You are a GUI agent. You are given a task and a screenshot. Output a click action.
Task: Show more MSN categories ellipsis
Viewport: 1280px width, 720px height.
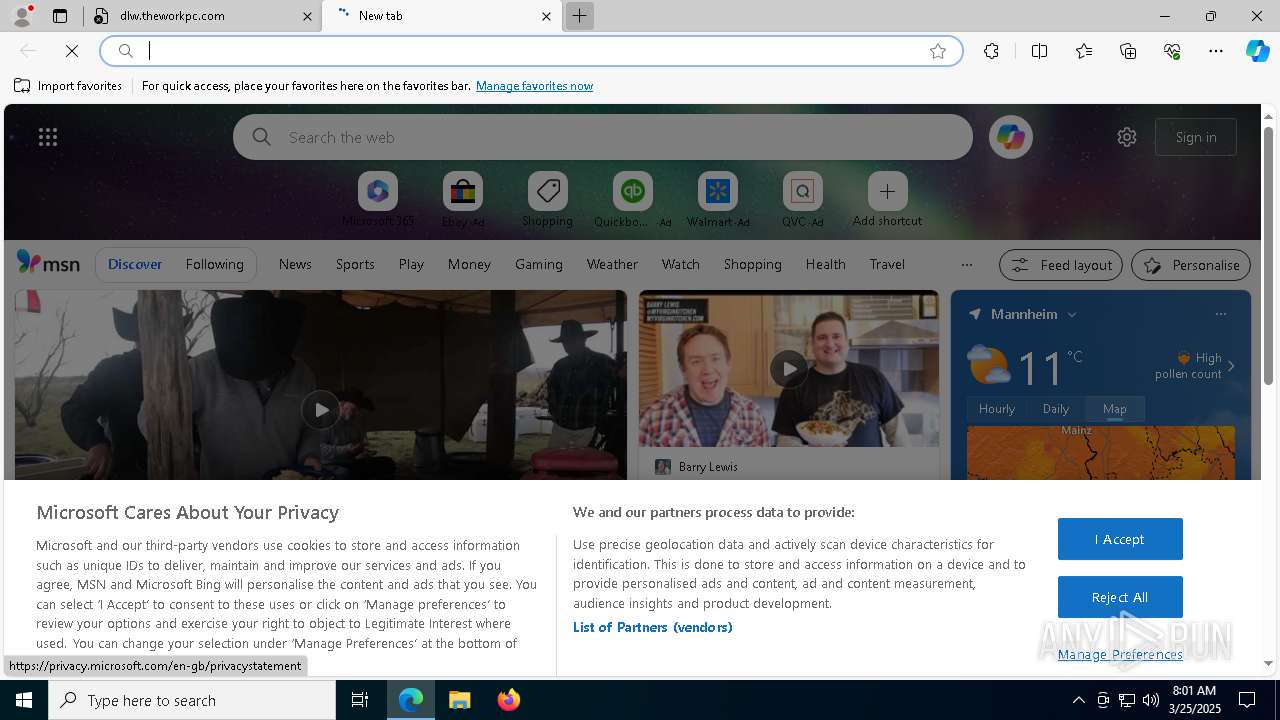tap(966, 265)
